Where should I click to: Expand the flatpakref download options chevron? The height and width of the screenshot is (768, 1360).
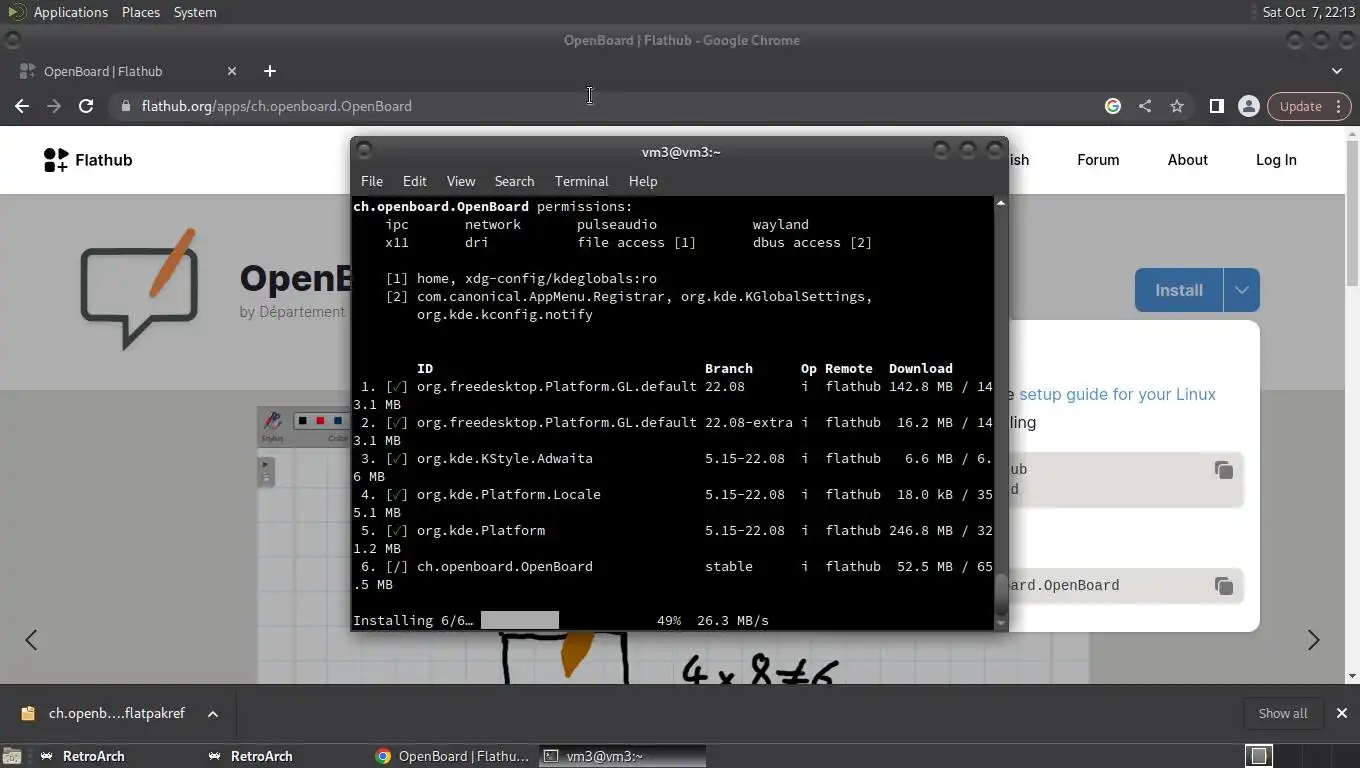213,713
